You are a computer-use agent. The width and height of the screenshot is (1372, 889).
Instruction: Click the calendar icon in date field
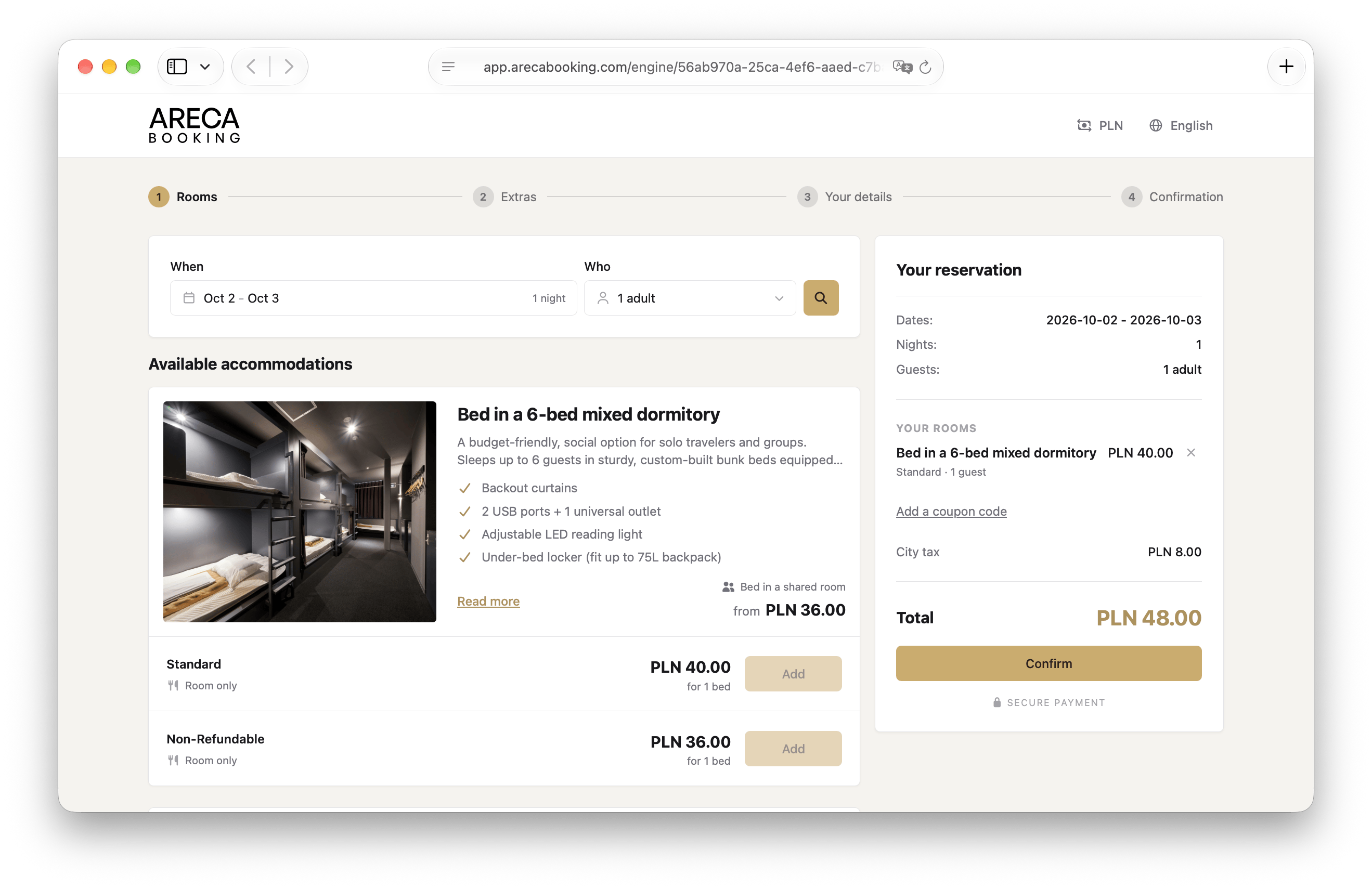click(189, 298)
